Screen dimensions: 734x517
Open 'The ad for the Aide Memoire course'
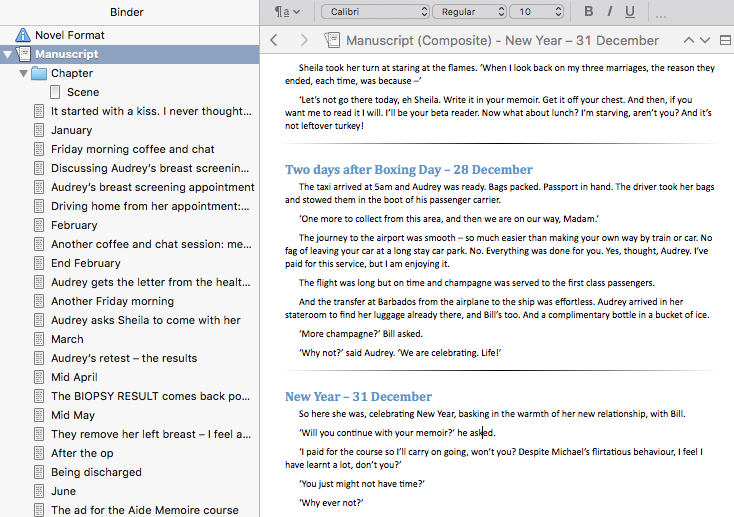(145, 510)
